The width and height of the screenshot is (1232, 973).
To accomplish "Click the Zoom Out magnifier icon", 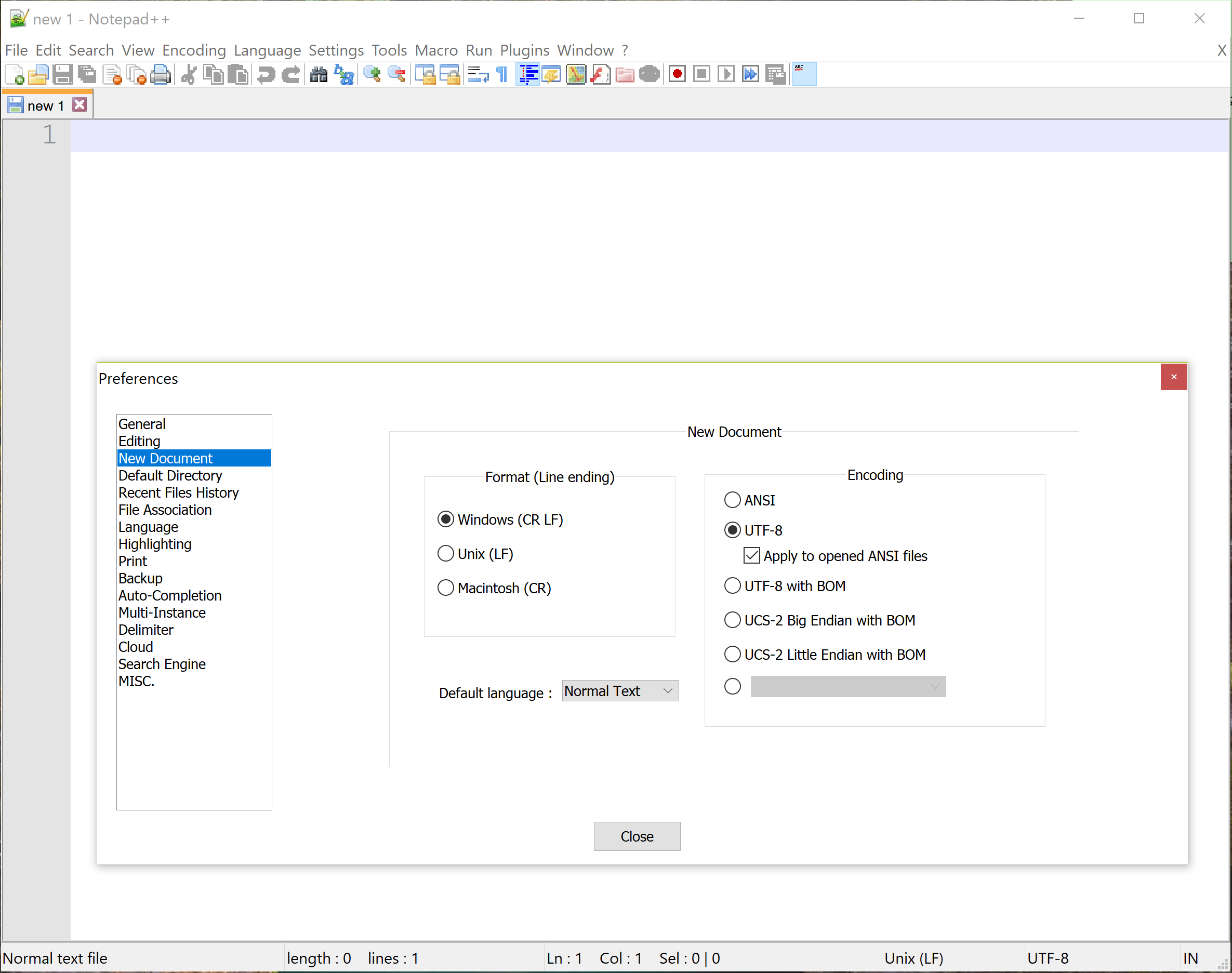I will [396, 75].
